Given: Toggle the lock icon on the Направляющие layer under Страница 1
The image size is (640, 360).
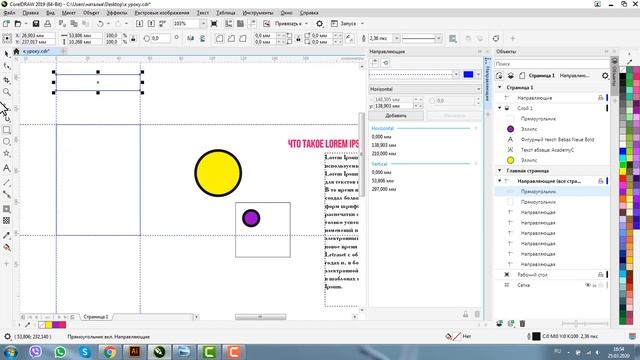Looking at the screenshot, I should pos(600,98).
